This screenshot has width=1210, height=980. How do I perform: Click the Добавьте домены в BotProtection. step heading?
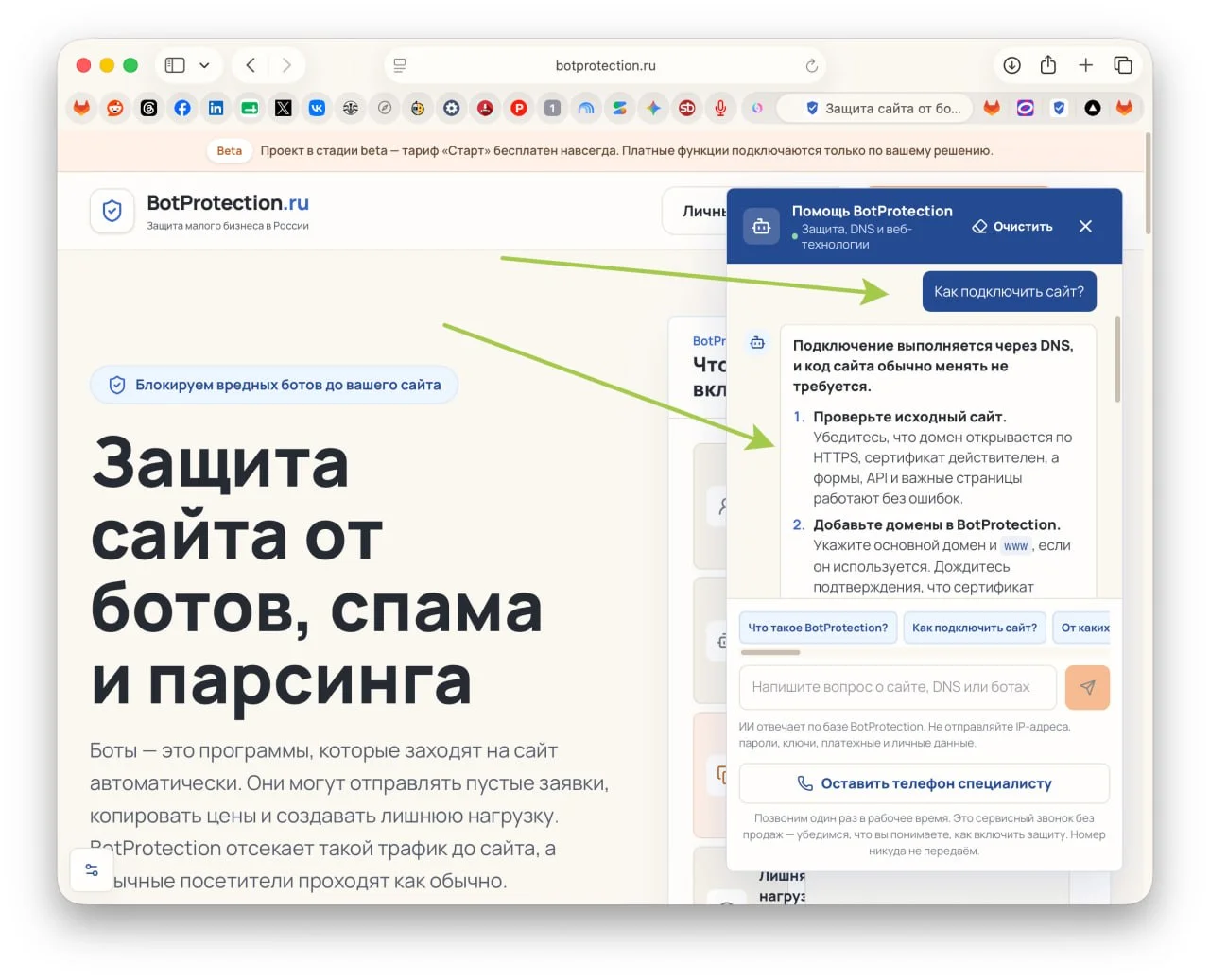click(937, 524)
